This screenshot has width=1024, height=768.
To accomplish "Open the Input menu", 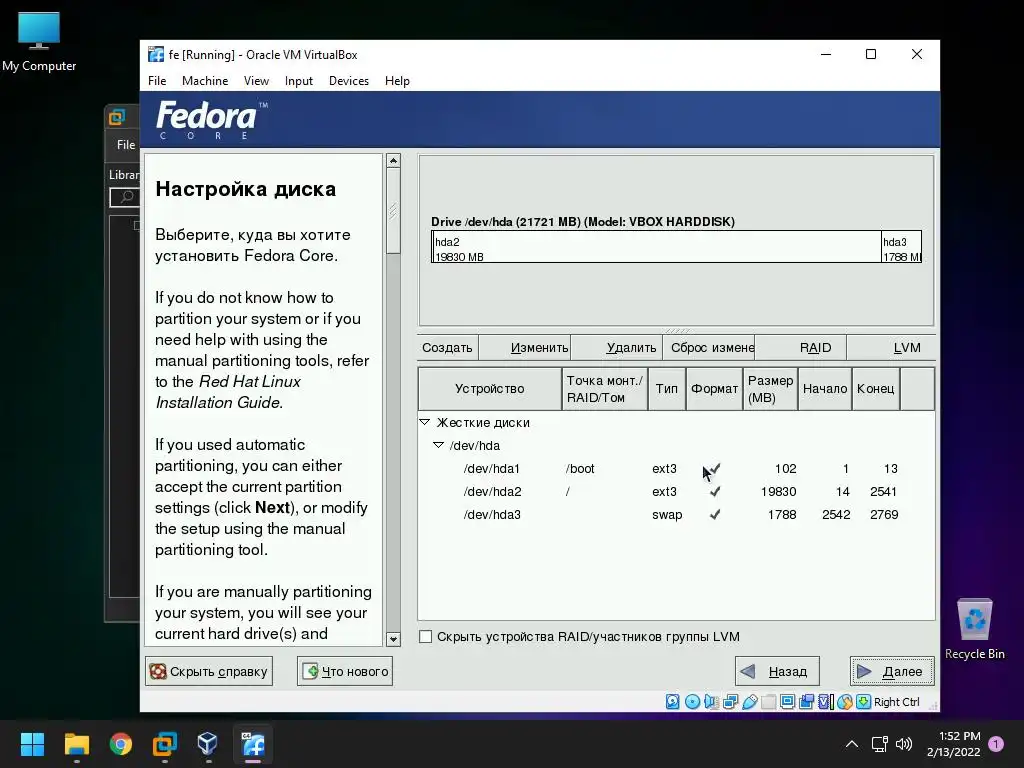I will (298, 80).
